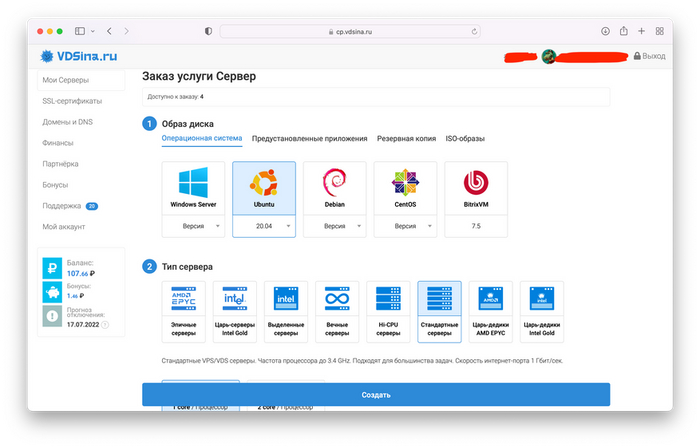Pick Стандартные серверы type

[439, 312]
